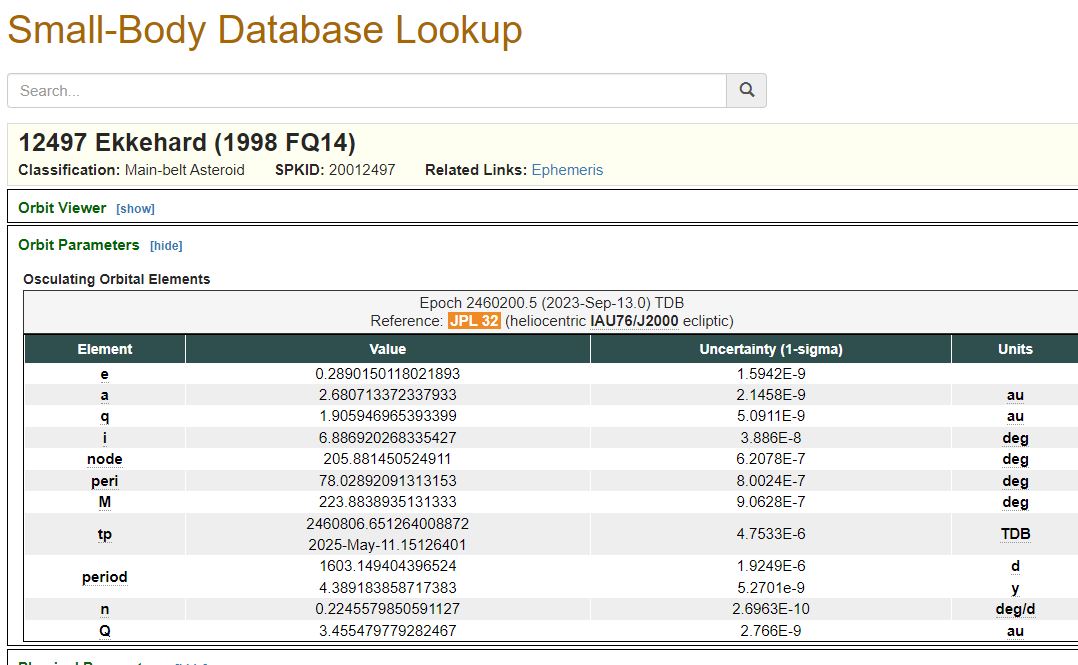Select the 'node' element label
The image size is (1078, 665).
105,459
